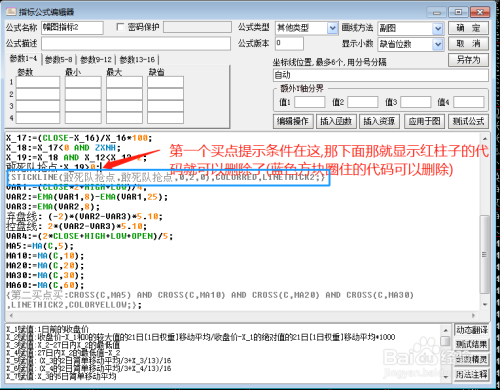
Task: Click the 插入函数 insert function button
Action: pyautogui.click(x=336, y=121)
